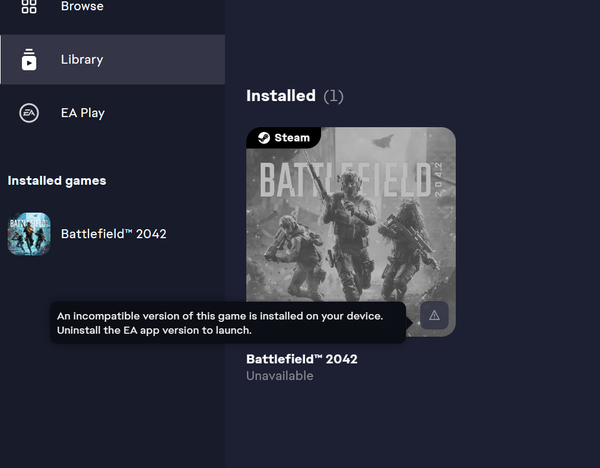Click the Steam logo badge icon

[264, 138]
